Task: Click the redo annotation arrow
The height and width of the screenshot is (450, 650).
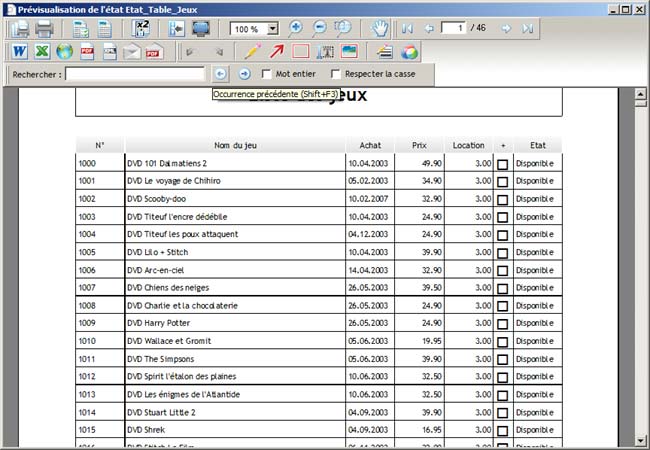Action: click(219, 52)
